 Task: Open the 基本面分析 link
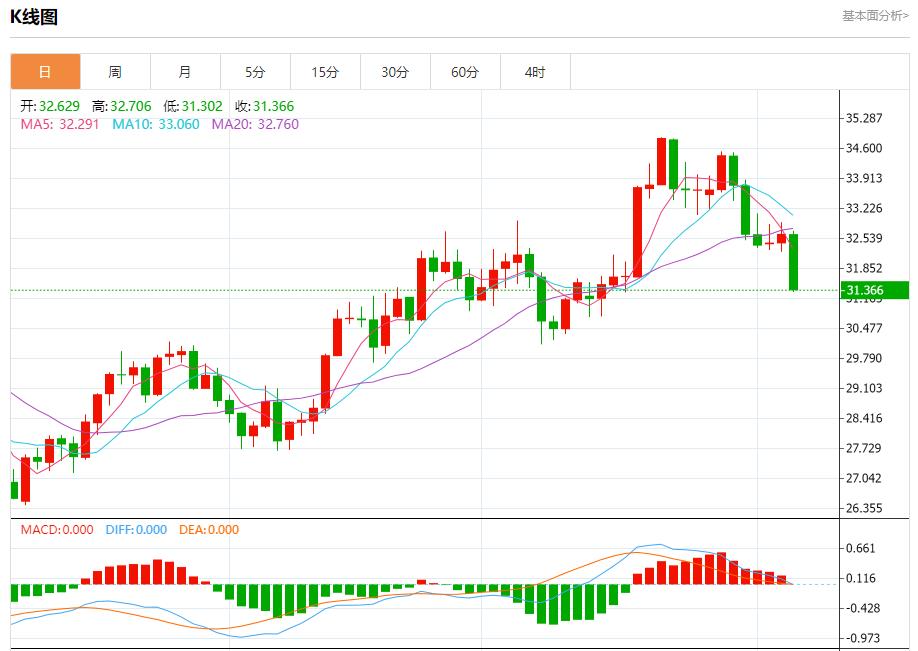875,16
